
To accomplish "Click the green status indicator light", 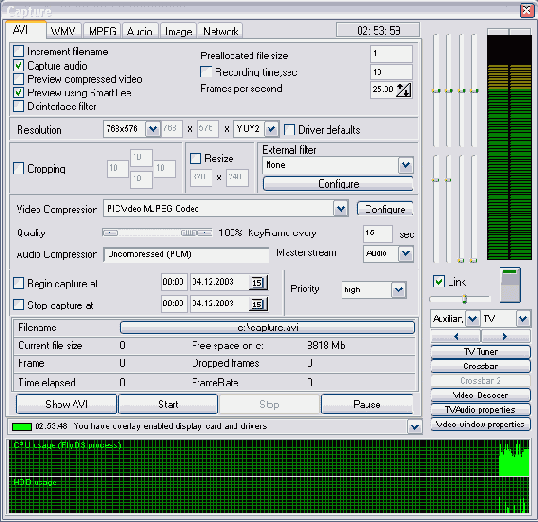I will tap(22, 427).
